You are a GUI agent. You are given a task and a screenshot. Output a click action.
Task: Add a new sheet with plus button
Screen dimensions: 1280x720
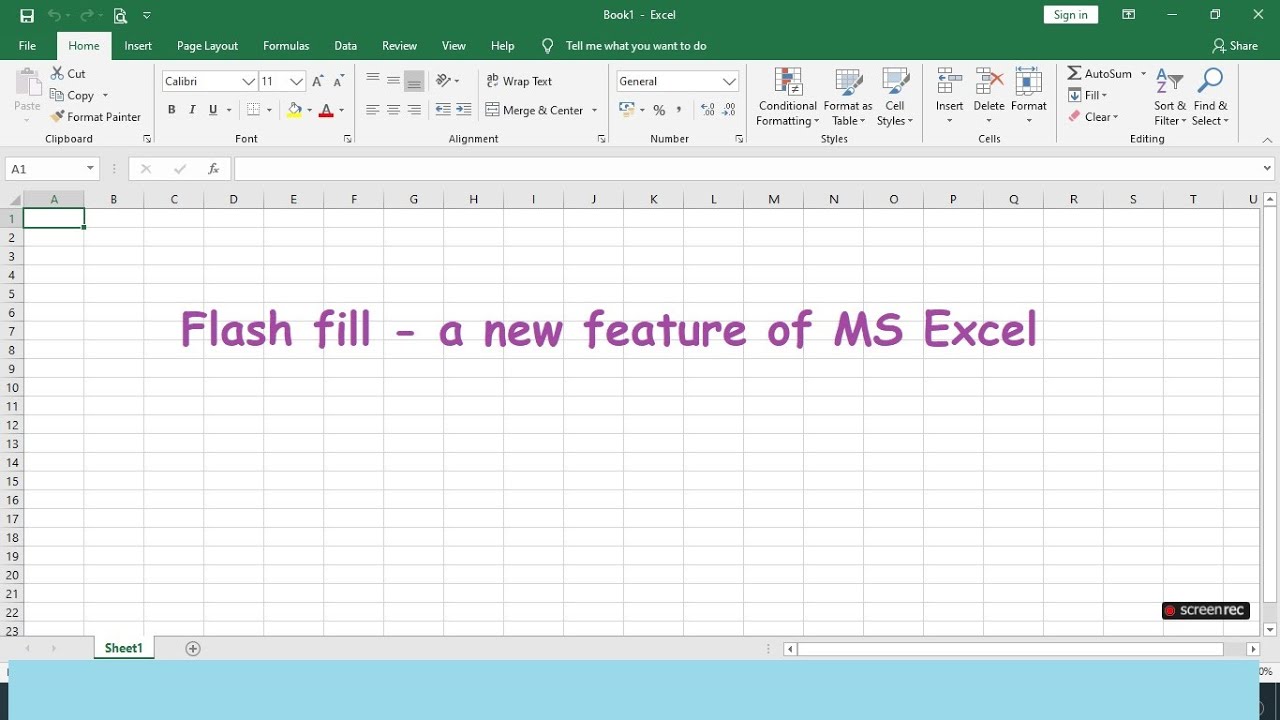(193, 649)
